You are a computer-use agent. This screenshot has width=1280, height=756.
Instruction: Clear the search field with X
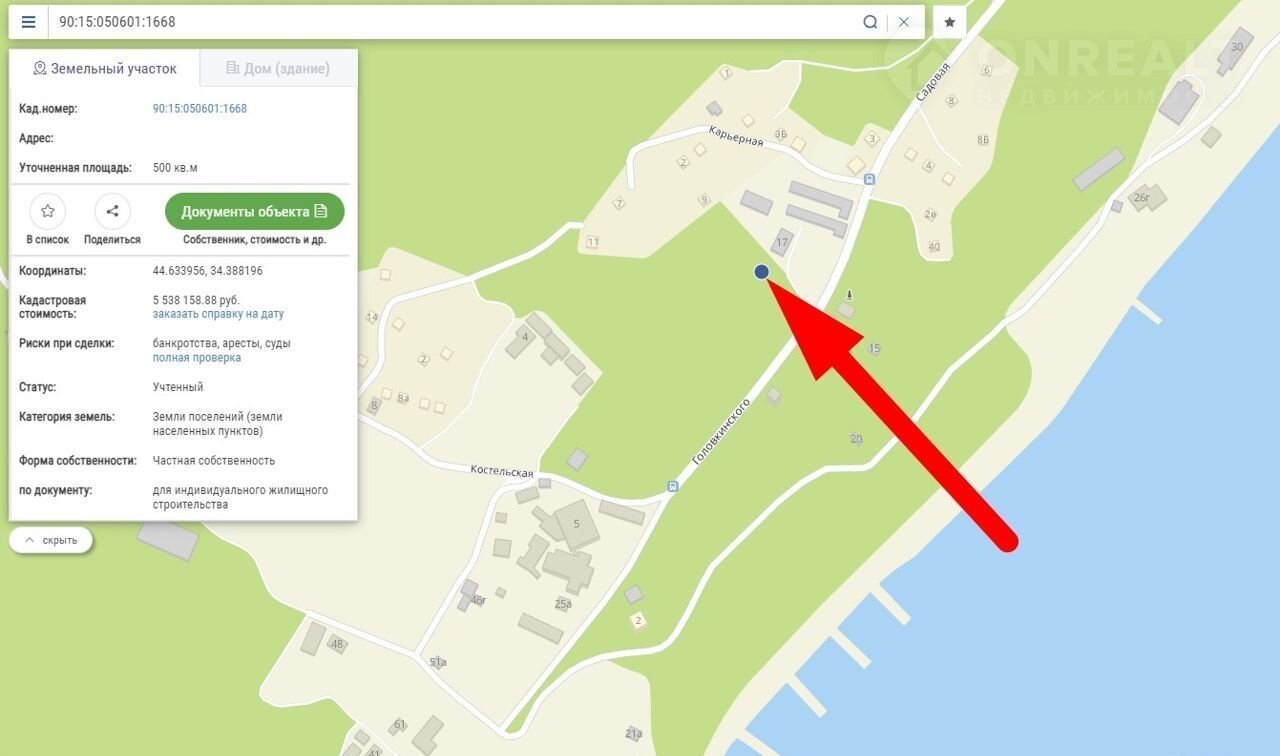(x=904, y=22)
